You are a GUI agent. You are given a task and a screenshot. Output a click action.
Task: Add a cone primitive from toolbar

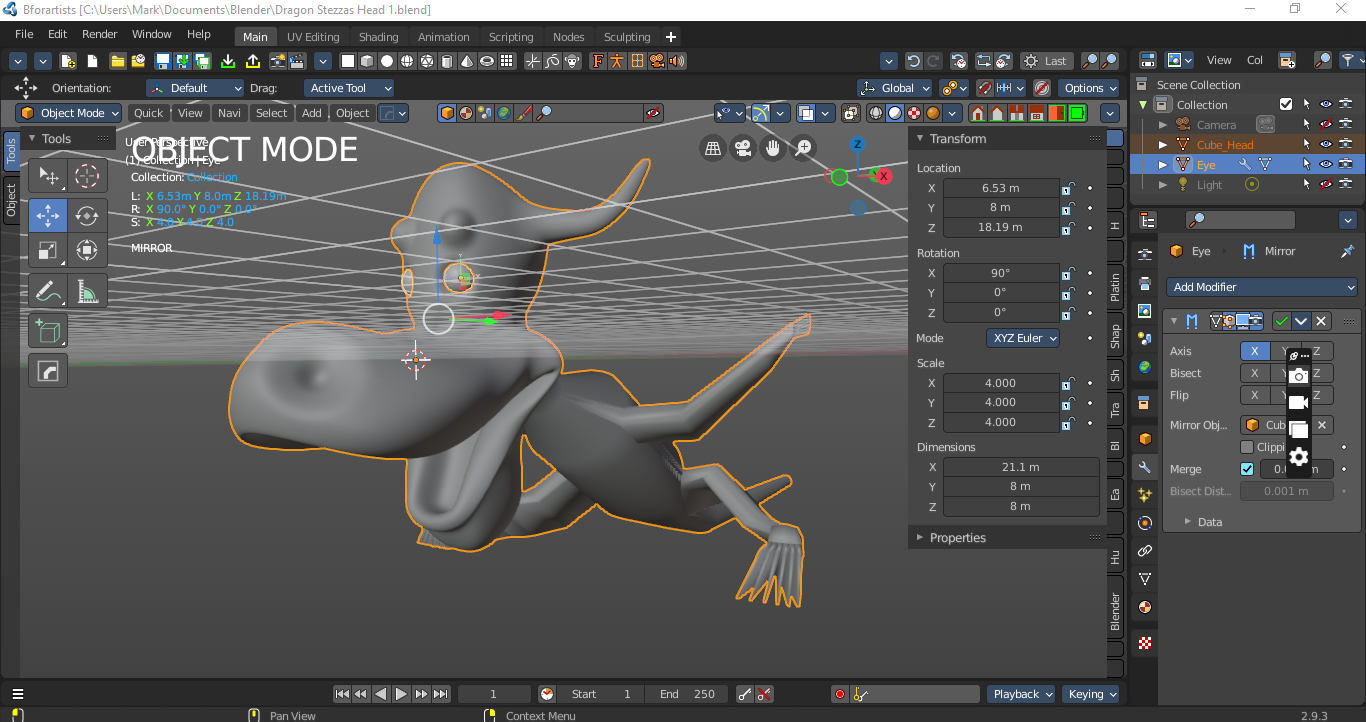[x=467, y=61]
